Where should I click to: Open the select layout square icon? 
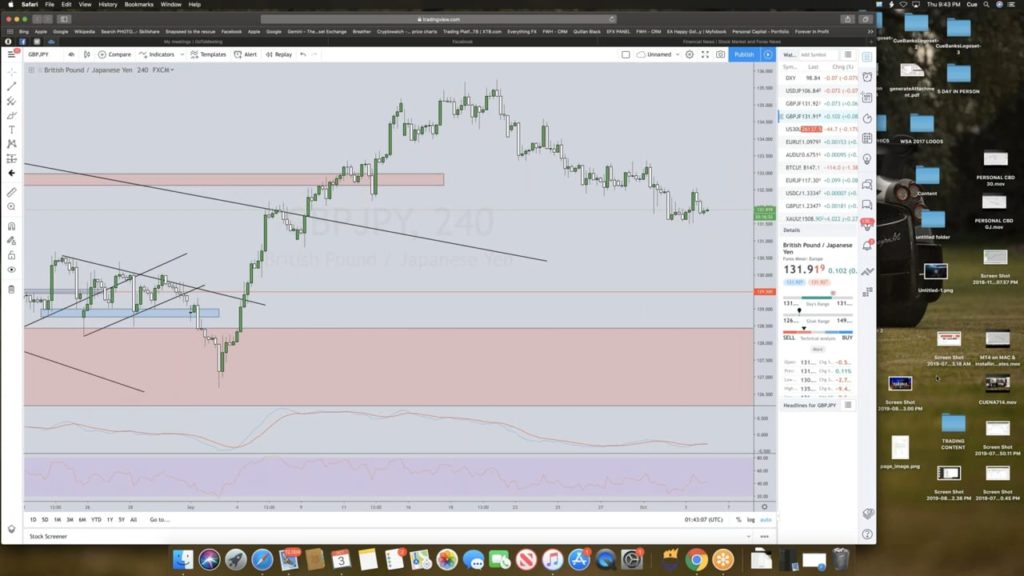coord(626,55)
